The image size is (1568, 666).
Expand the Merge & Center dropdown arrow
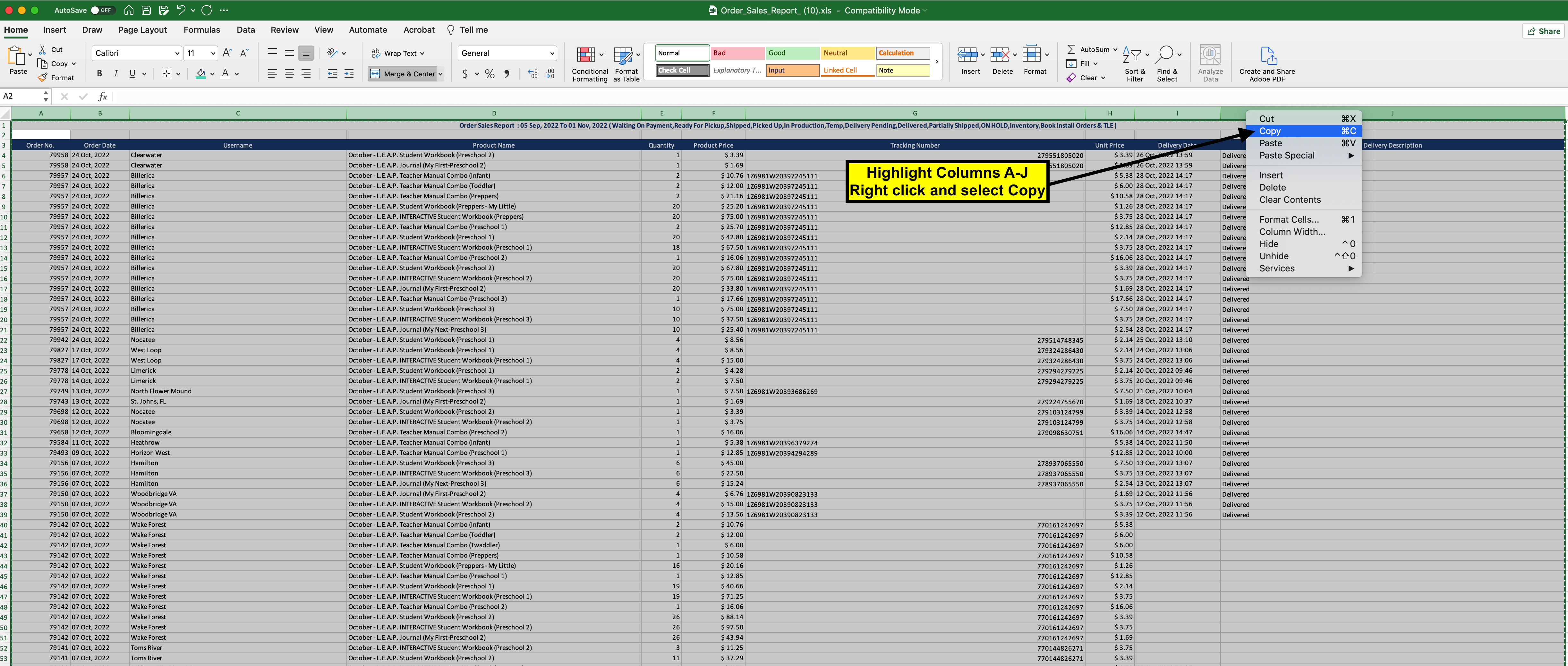(440, 74)
